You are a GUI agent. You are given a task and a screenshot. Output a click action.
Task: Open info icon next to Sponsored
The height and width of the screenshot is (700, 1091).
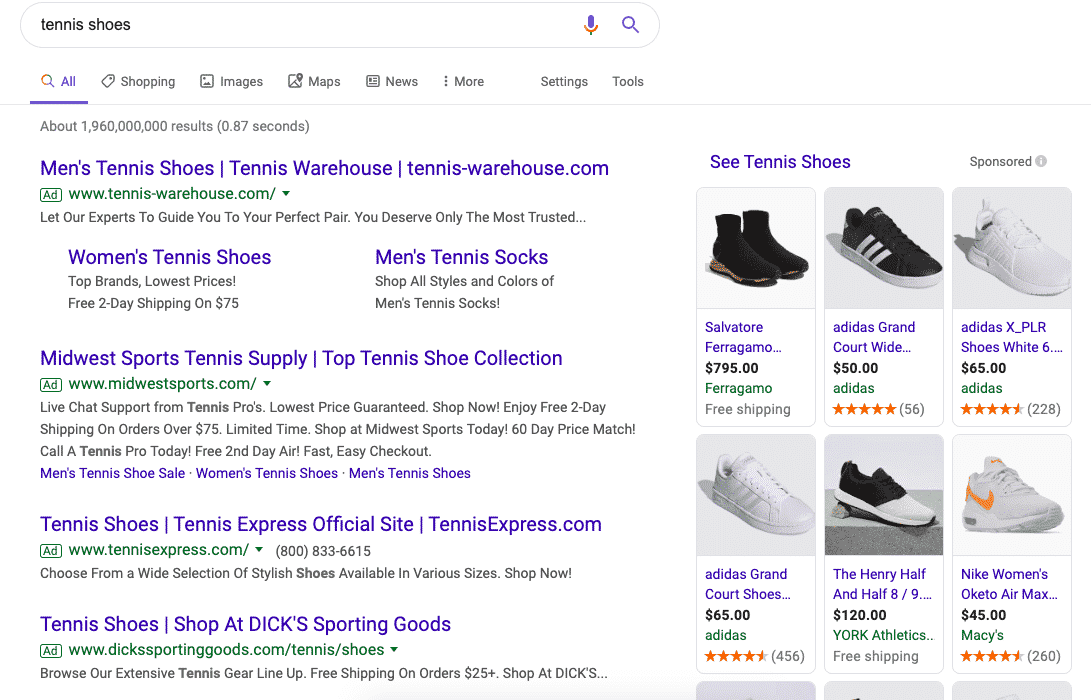tap(1041, 161)
